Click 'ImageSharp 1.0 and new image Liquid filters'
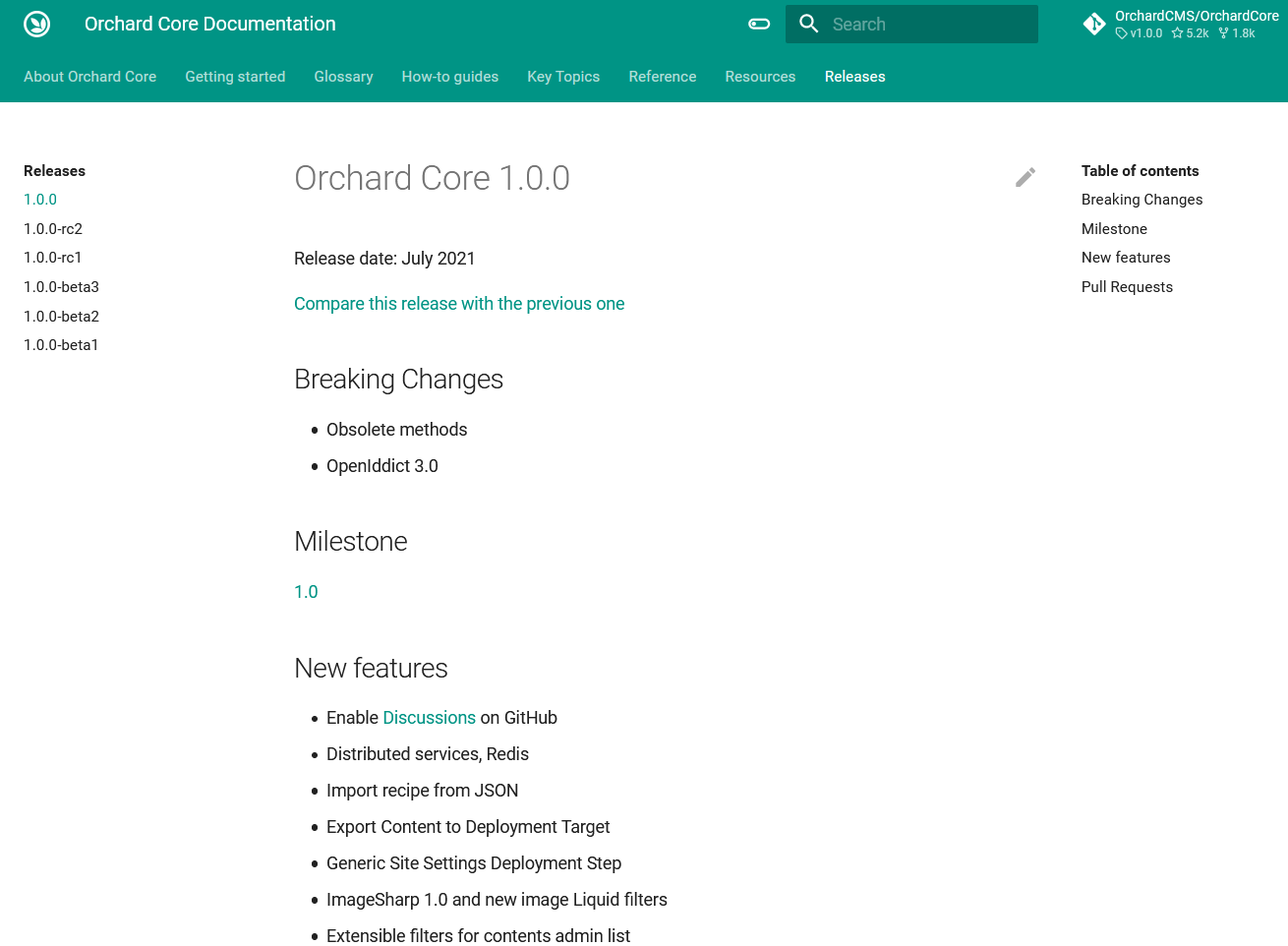 497,900
